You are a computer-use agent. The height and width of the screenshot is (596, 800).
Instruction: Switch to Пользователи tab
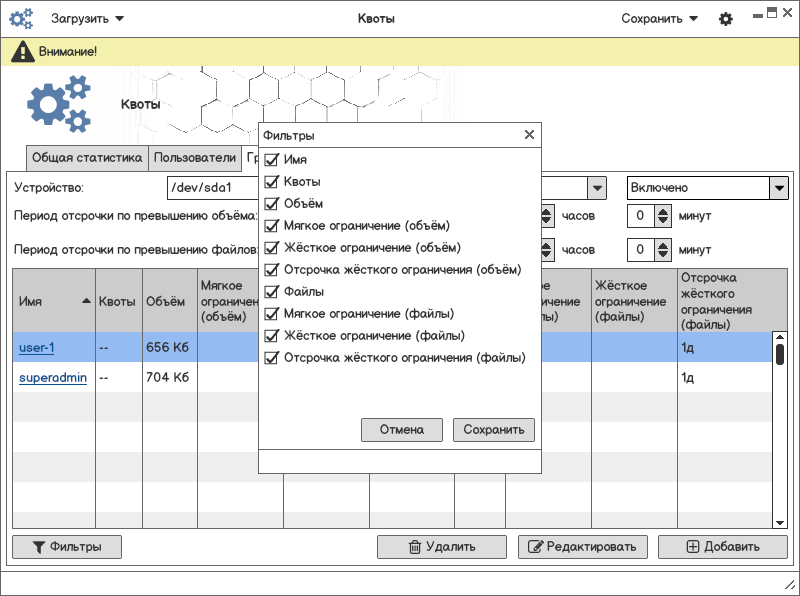coord(195,158)
